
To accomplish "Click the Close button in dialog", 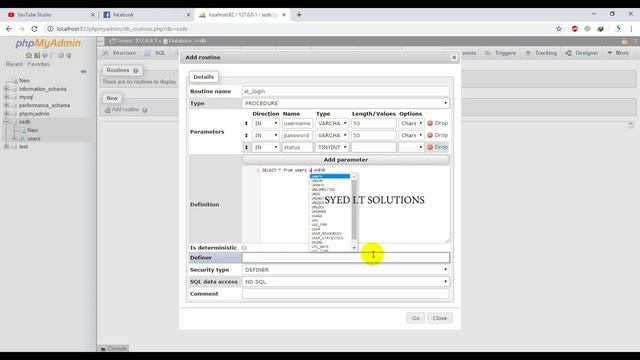I will 440,318.
